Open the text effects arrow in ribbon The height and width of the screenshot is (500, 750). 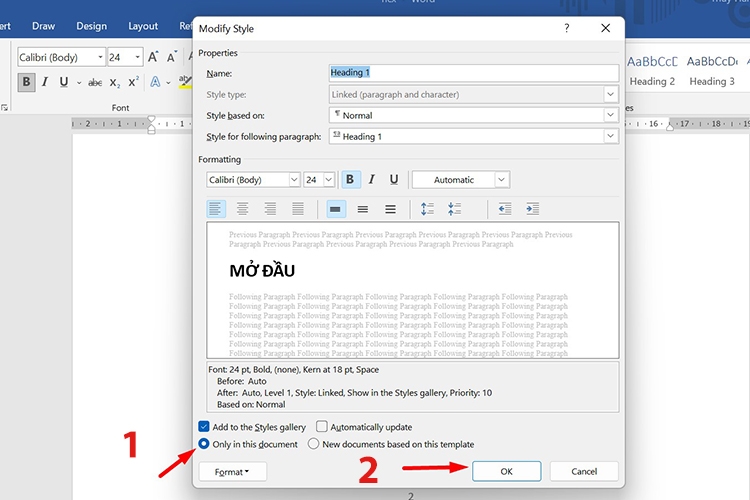click(168, 83)
